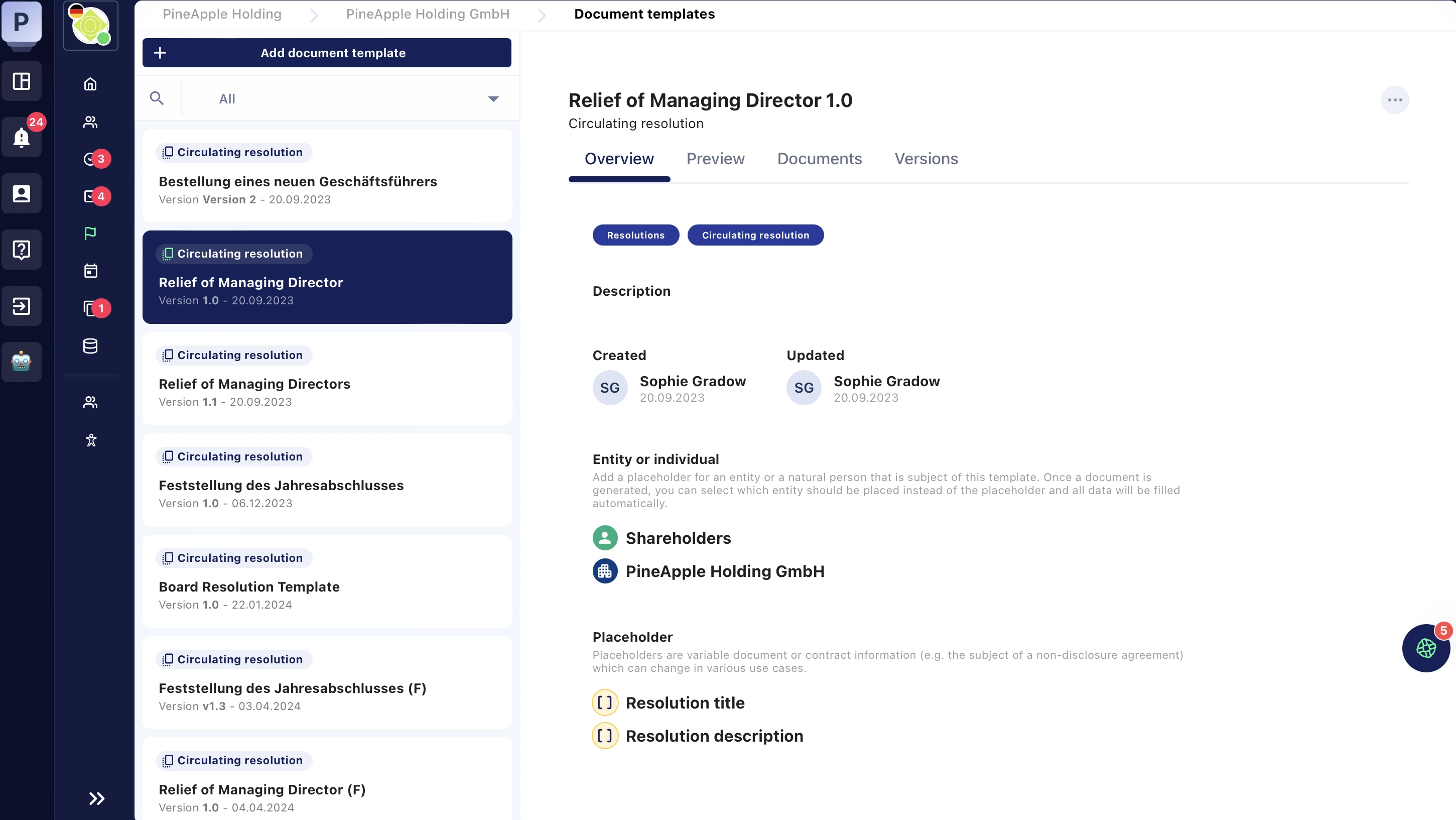Click the robot assistant icon
Viewport: 1456px width, 820px height.
22,362
